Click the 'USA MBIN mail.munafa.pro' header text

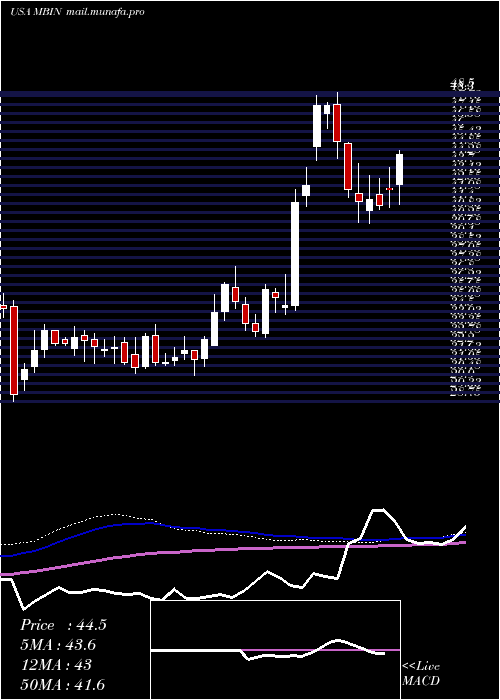click(x=77, y=12)
